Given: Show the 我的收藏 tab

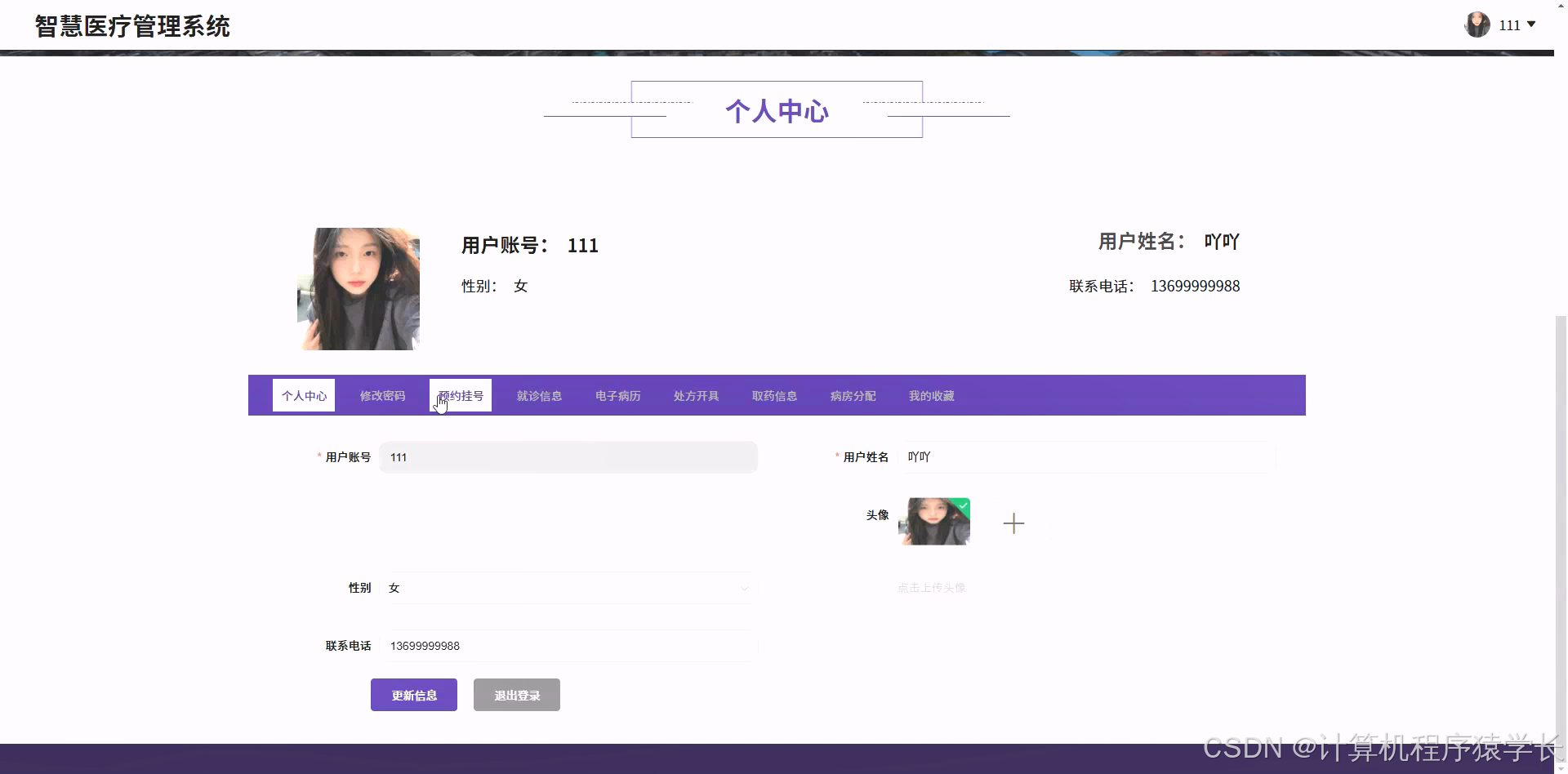Looking at the screenshot, I should click(931, 395).
